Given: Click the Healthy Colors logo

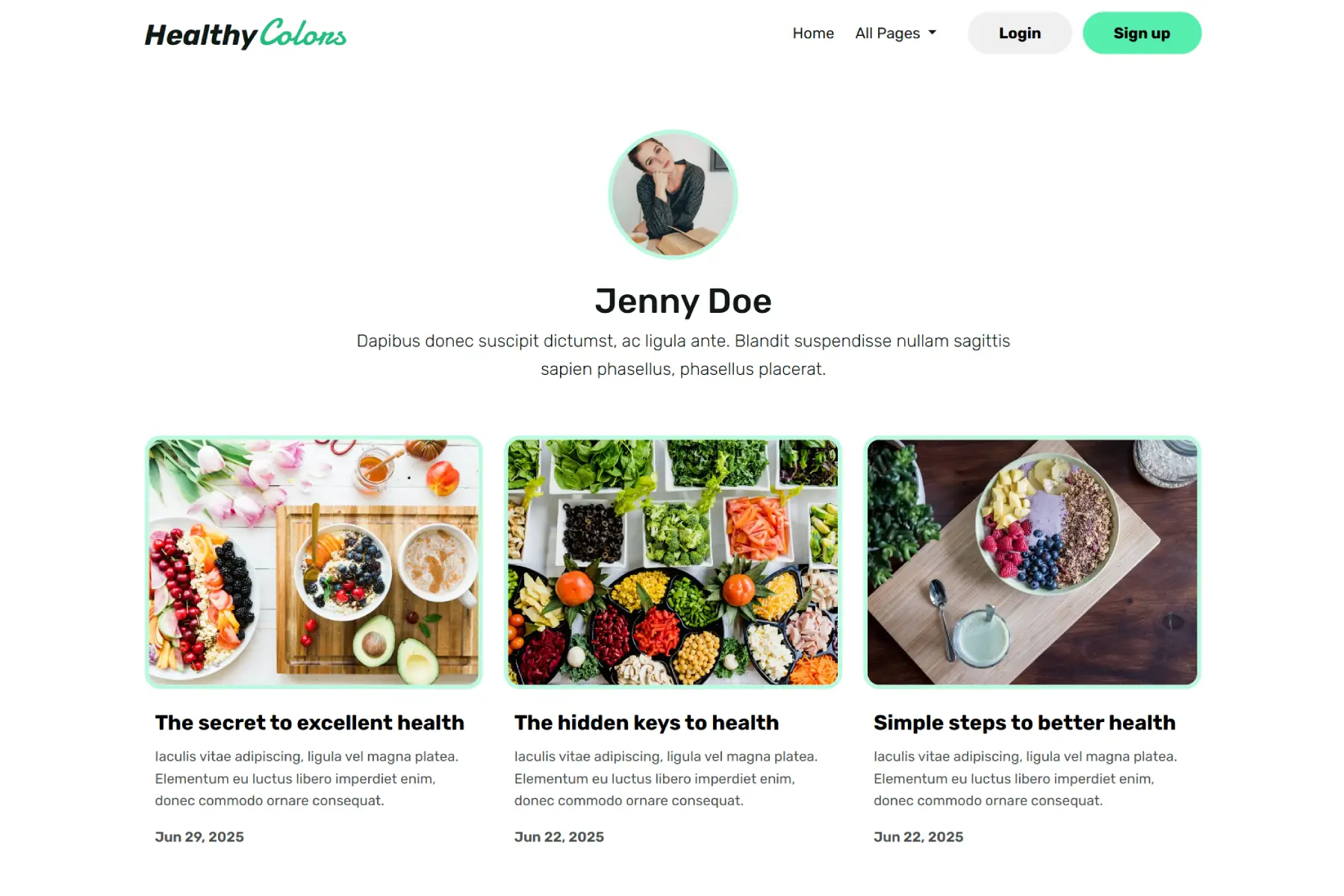Looking at the screenshot, I should [246, 34].
